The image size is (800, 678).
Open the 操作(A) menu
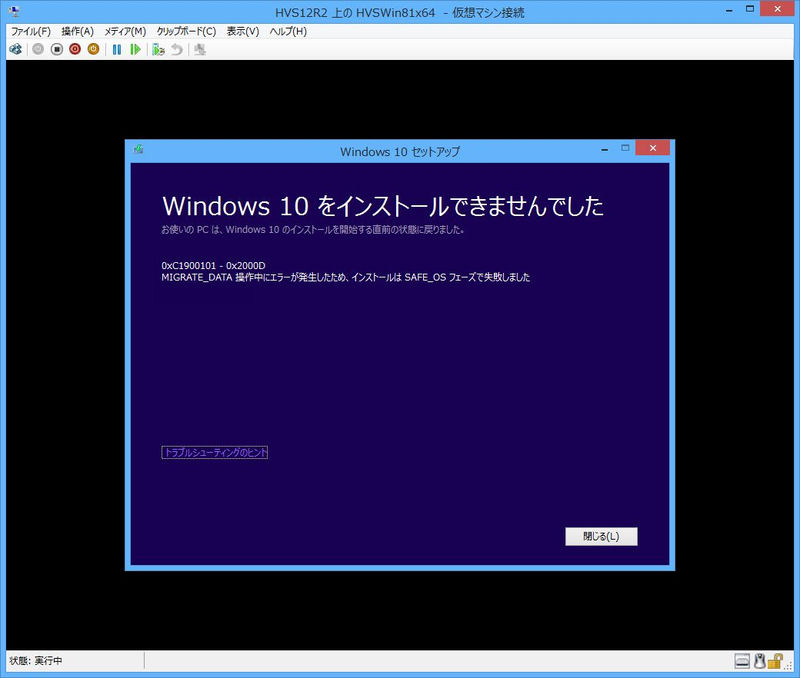[78, 32]
